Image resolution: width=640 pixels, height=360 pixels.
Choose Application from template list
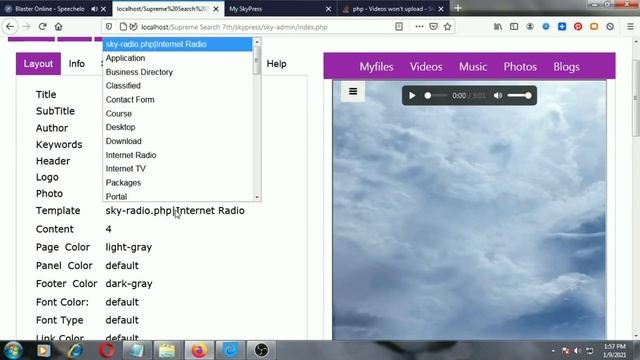pos(178,58)
